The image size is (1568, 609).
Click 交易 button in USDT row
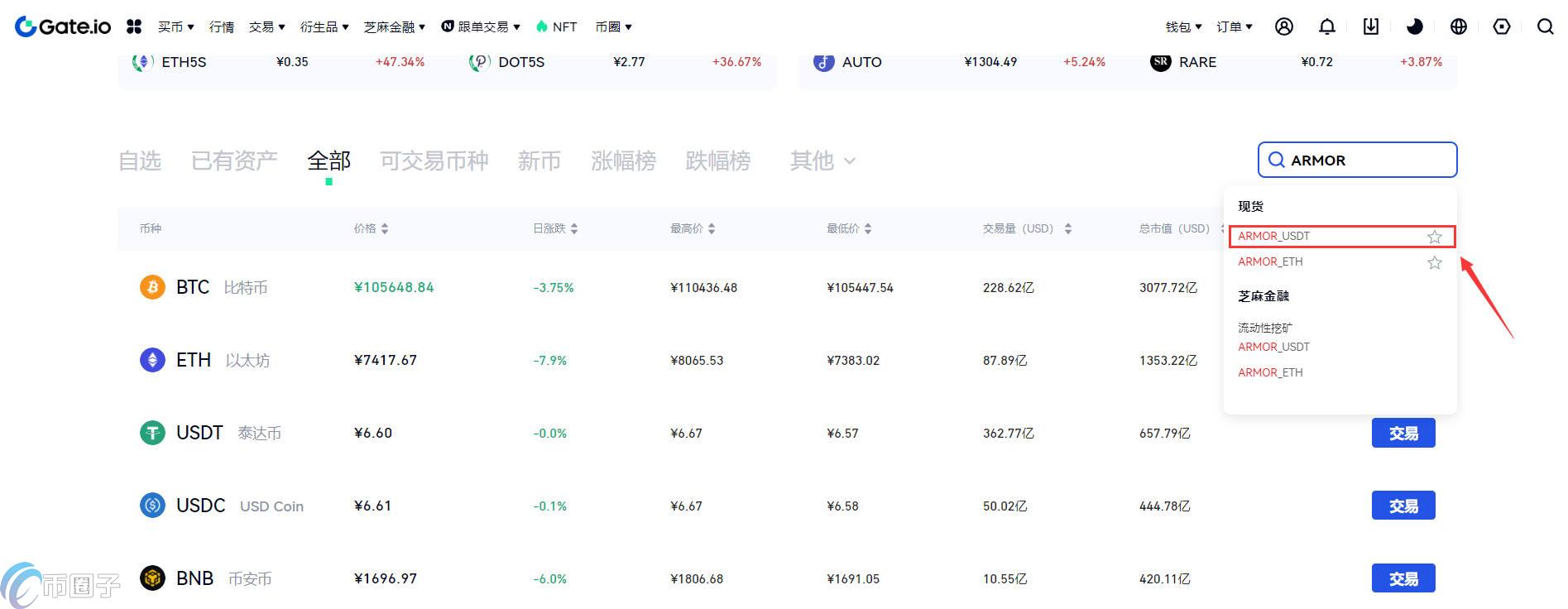click(x=1403, y=433)
